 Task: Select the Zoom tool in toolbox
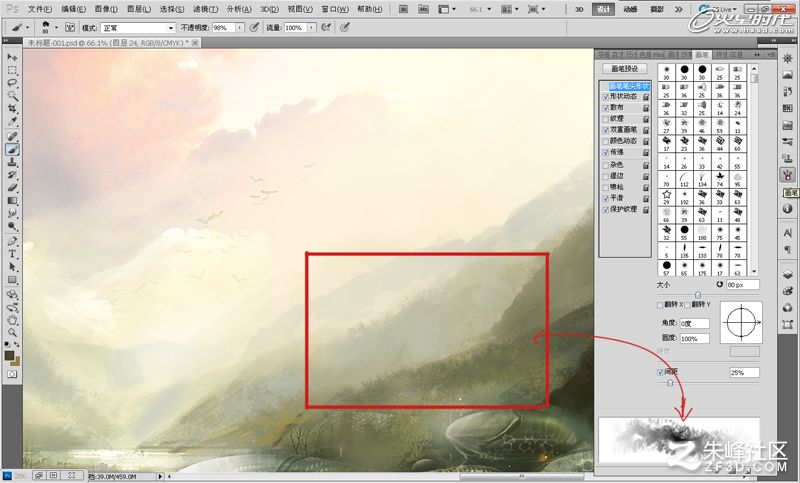12,332
